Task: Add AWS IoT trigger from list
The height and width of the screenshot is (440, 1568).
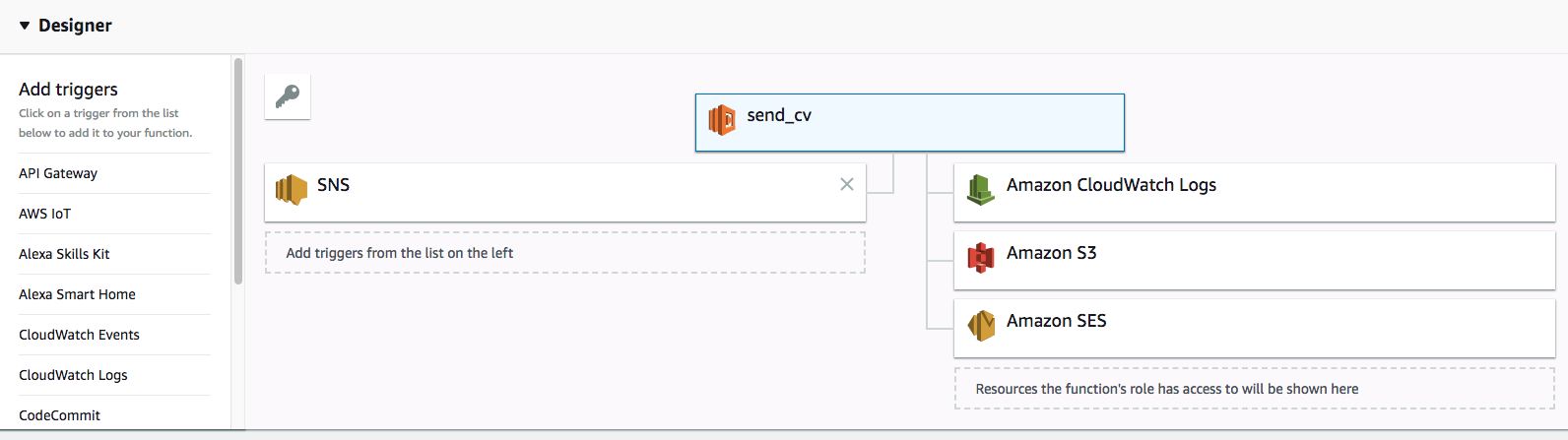Action: 45,214
